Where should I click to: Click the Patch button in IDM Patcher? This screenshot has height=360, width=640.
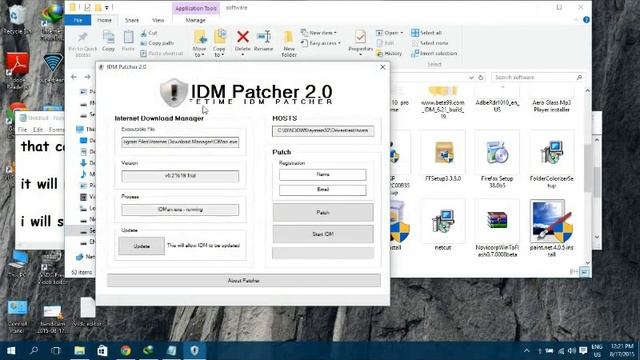coord(323,213)
